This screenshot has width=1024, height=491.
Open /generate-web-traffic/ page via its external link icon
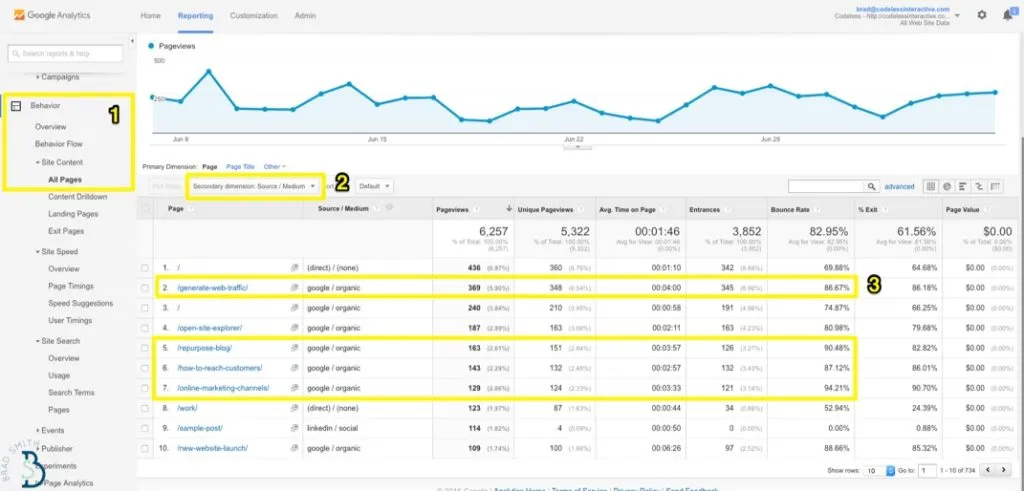click(x=294, y=288)
